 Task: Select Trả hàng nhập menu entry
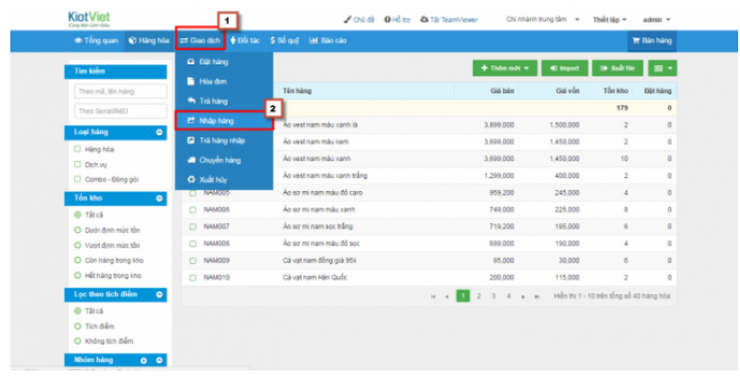click(224, 141)
